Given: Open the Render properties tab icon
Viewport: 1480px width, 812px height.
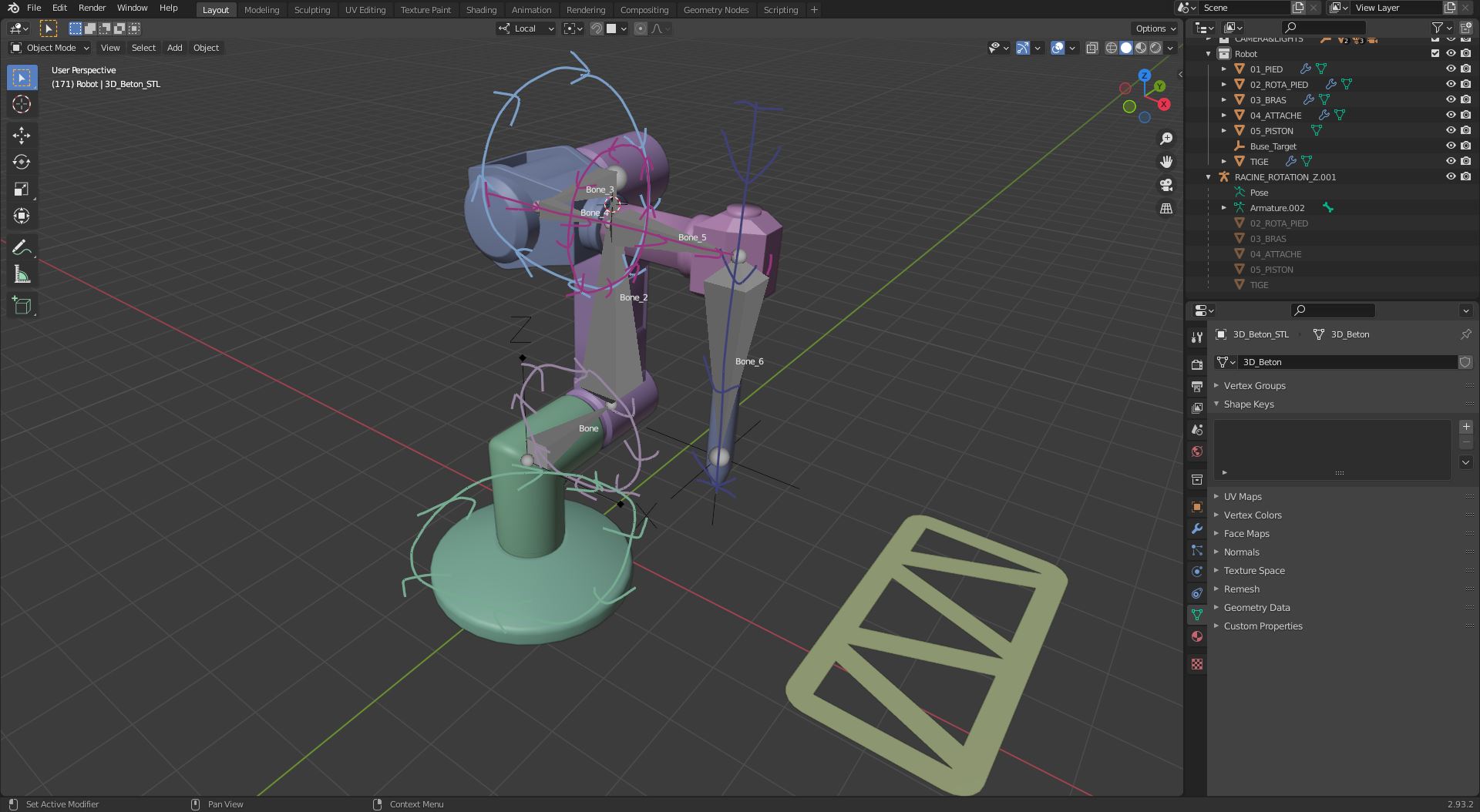Looking at the screenshot, I should coord(1196,364).
